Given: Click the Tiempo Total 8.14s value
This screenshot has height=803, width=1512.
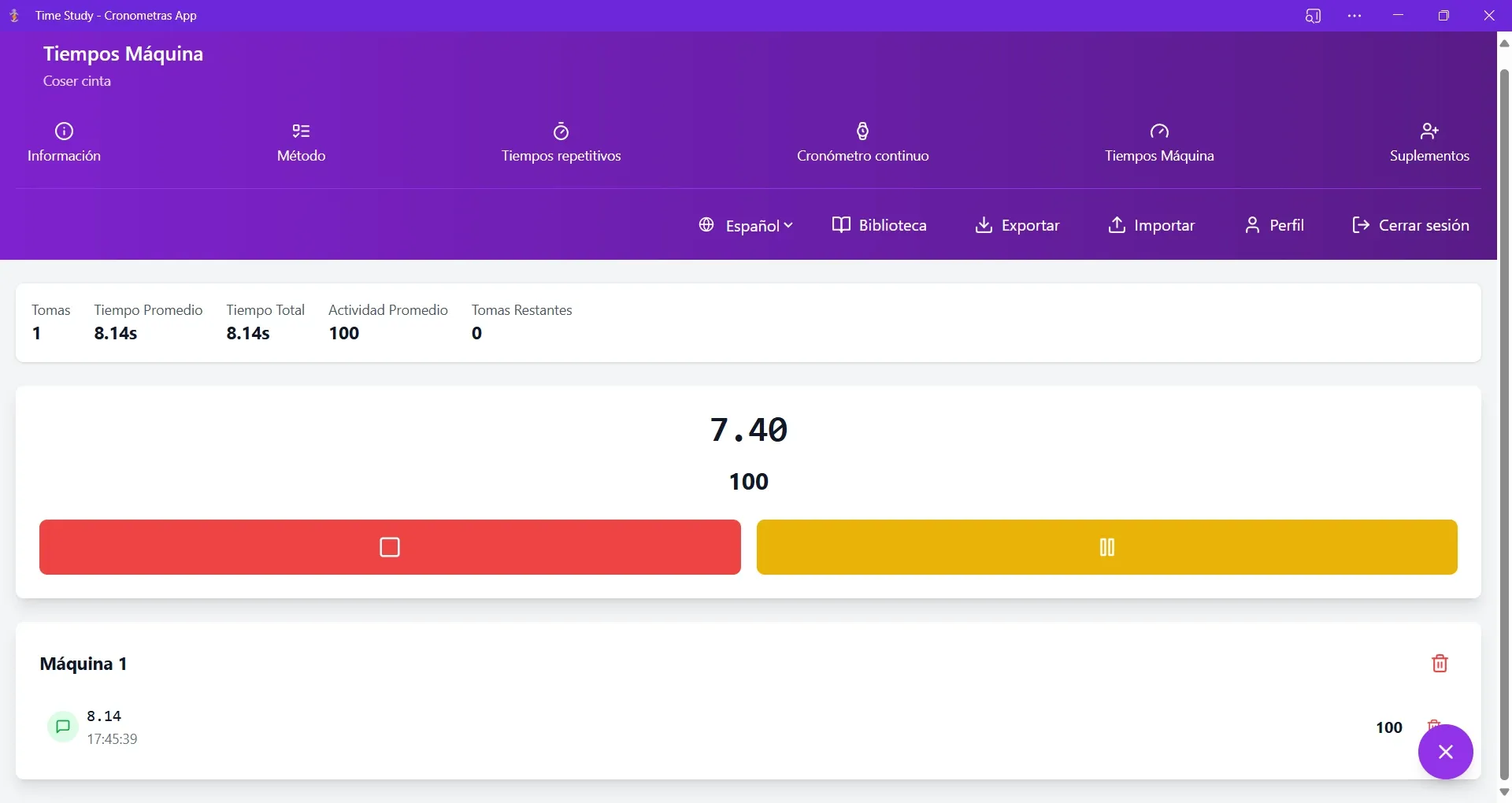Looking at the screenshot, I should [x=248, y=333].
